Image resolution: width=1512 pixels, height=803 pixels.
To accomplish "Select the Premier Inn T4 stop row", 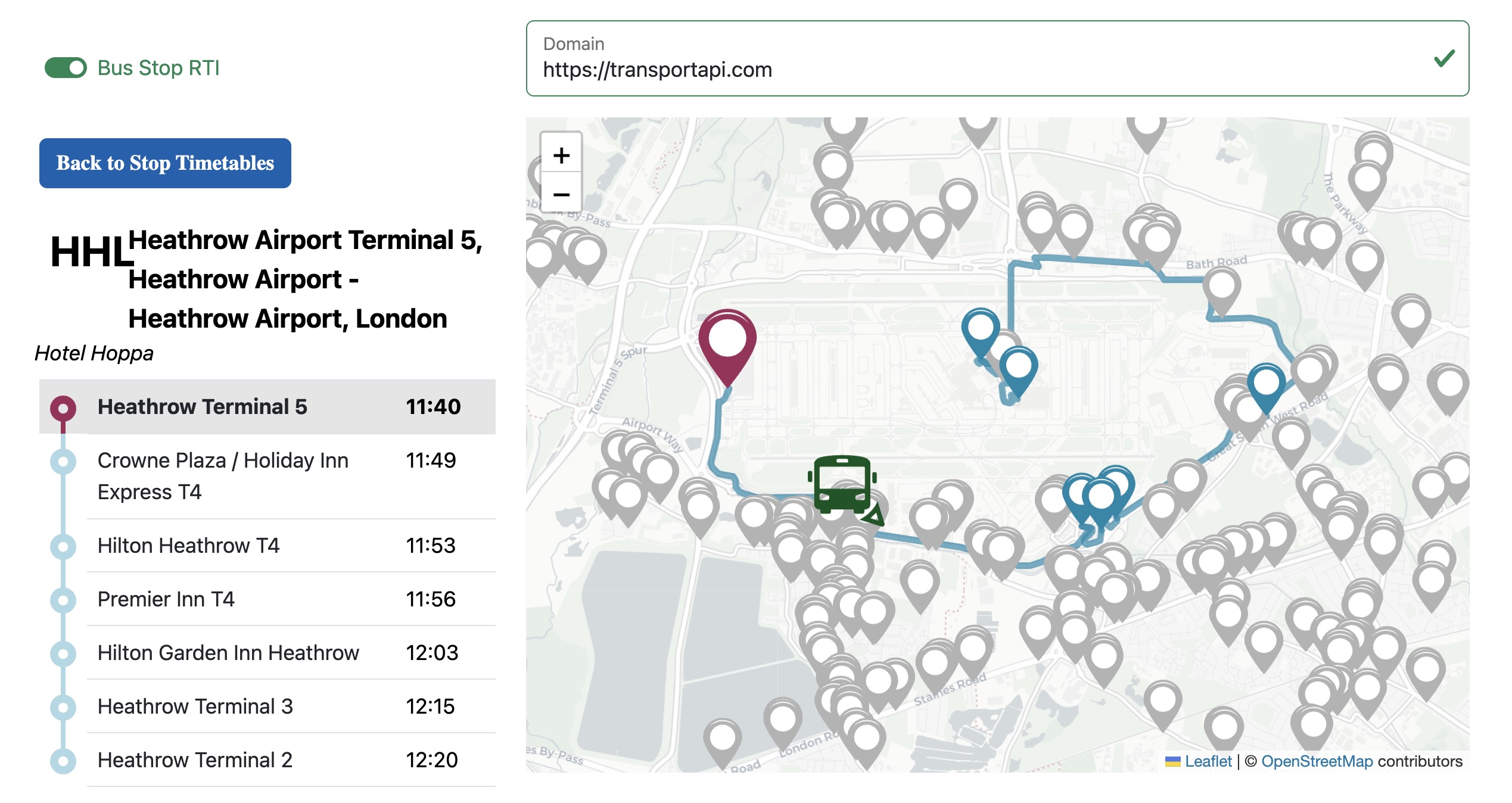I will point(267,599).
